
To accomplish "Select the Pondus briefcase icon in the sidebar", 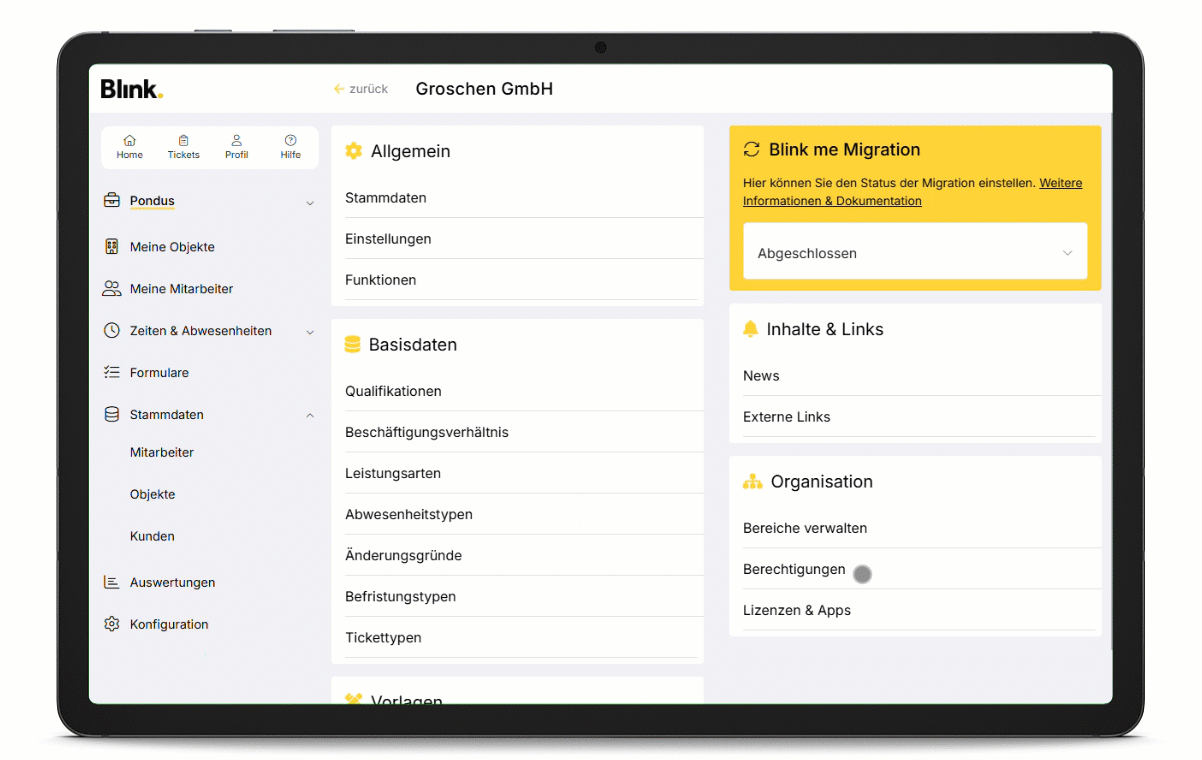I will coord(112,200).
